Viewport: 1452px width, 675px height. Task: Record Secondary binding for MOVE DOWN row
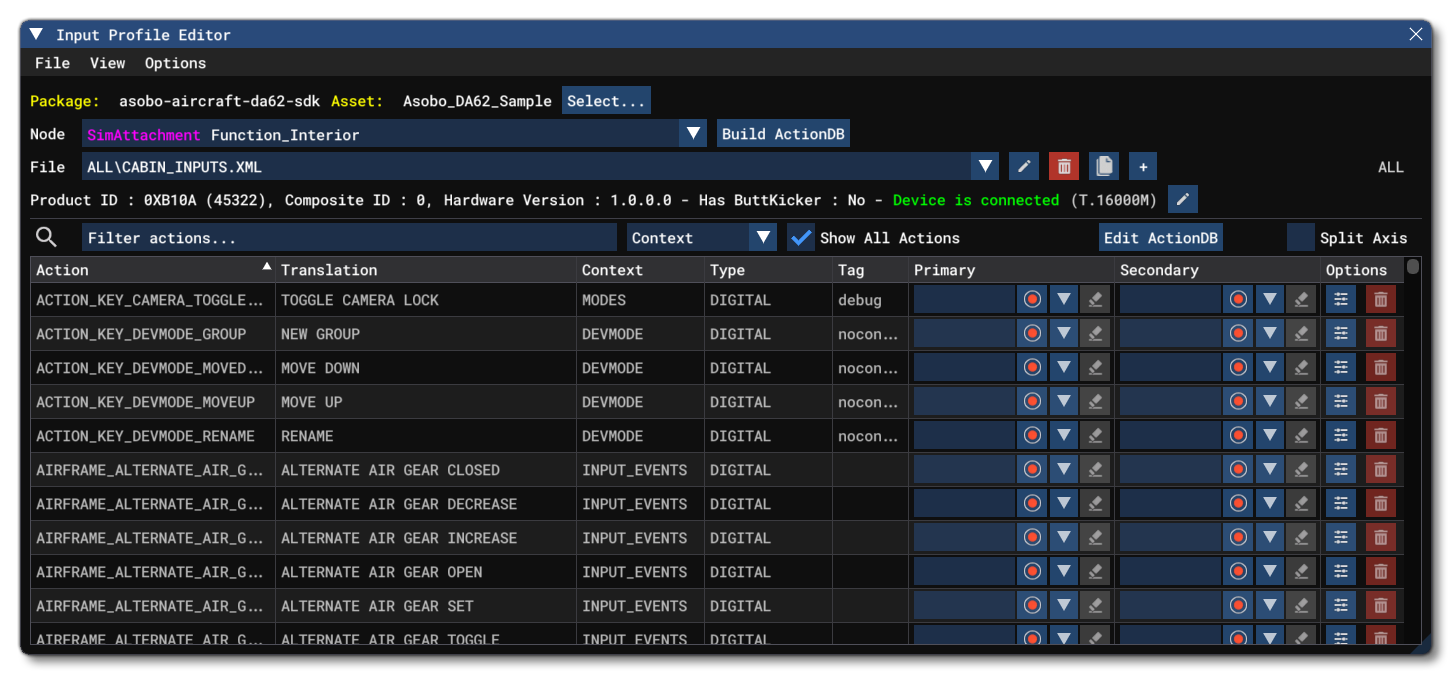tap(1238, 368)
